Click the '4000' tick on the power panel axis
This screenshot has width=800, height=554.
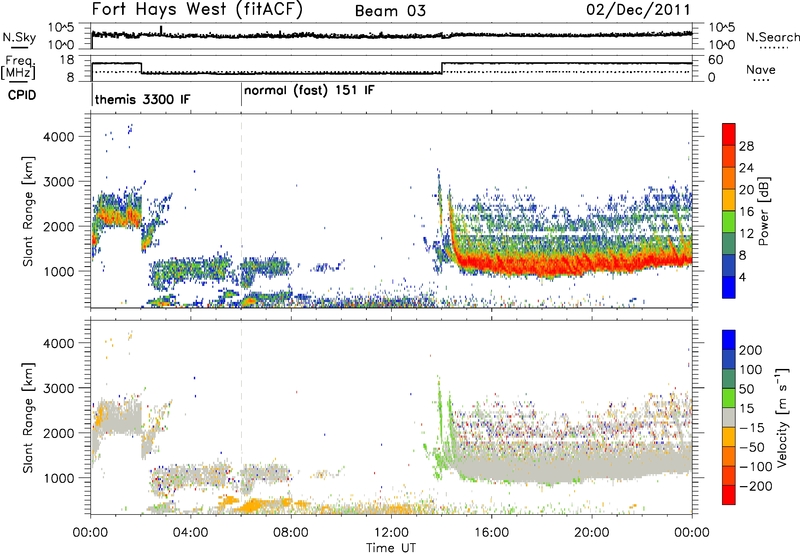58,137
